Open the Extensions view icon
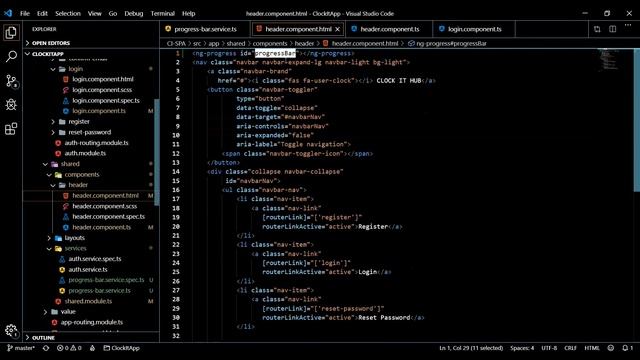This screenshot has height=360, width=640. pyautogui.click(x=11, y=129)
